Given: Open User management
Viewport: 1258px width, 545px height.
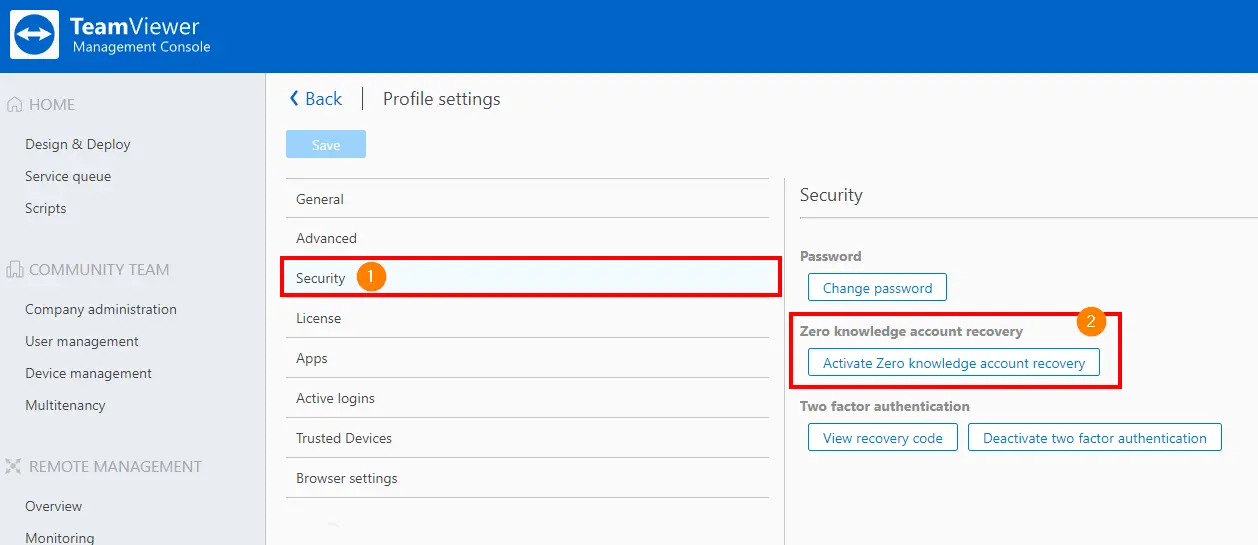Looking at the screenshot, I should [82, 341].
